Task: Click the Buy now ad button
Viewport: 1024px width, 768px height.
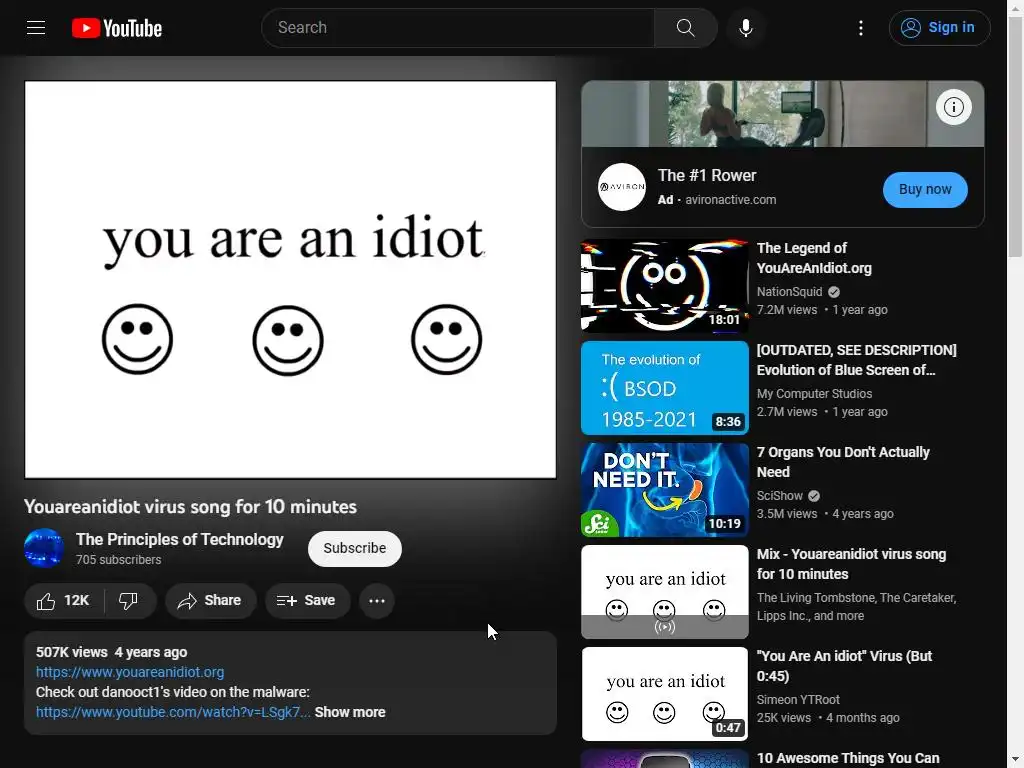Action: click(925, 189)
